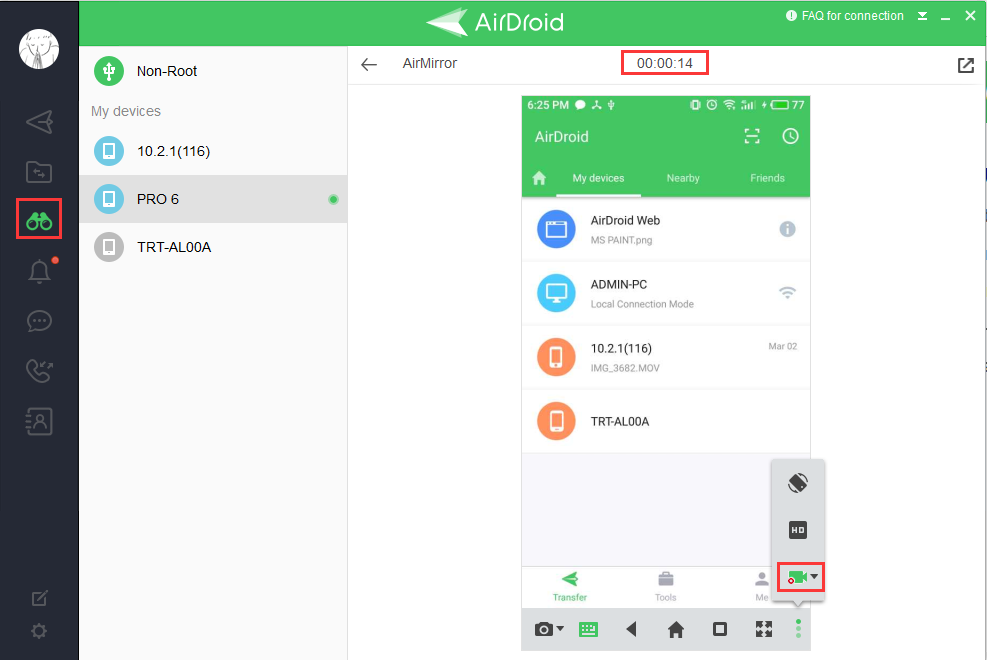
Task: Click the edit note icon in sidebar
Action: tap(39, 598)
